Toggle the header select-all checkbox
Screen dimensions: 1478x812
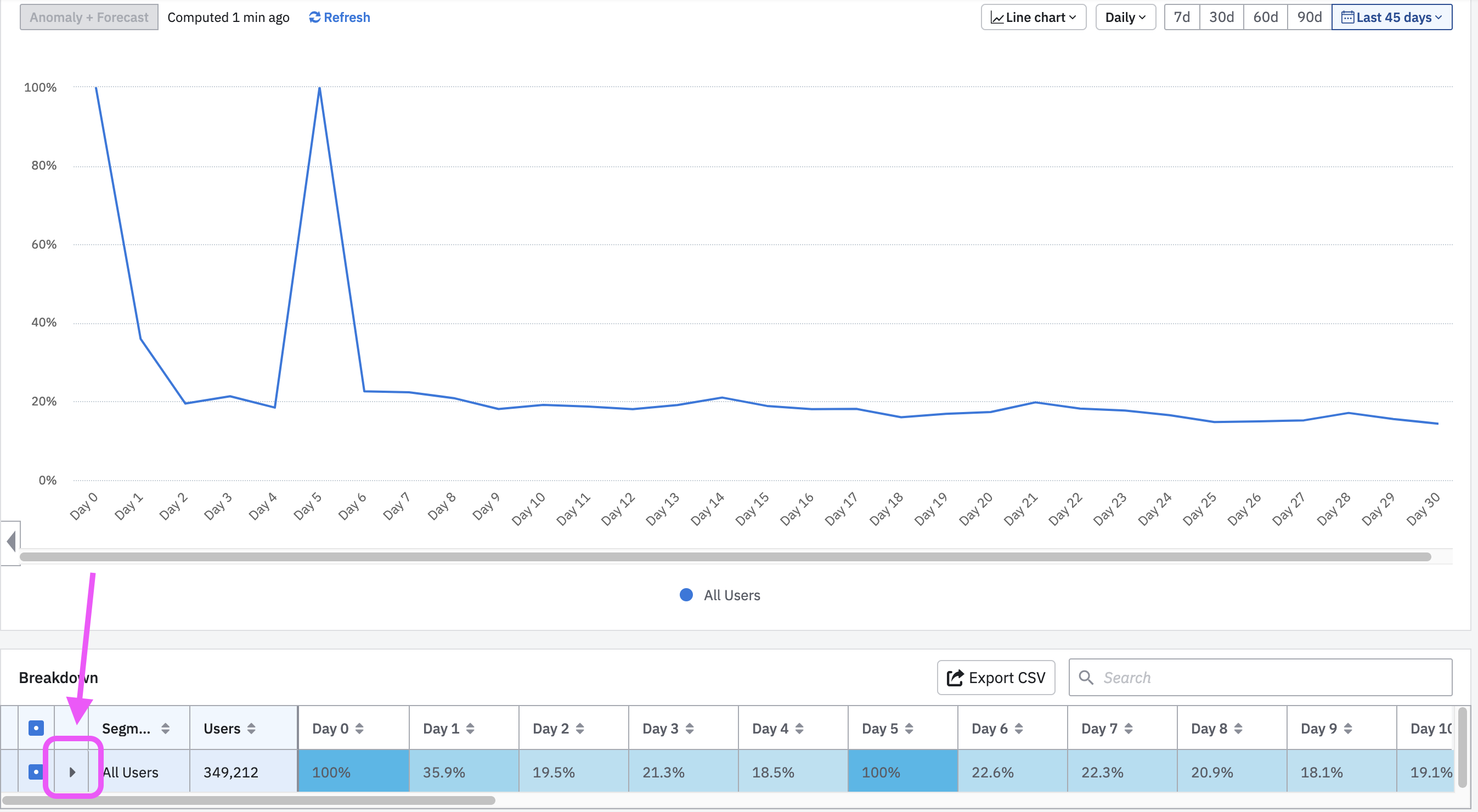coord(36,728)
